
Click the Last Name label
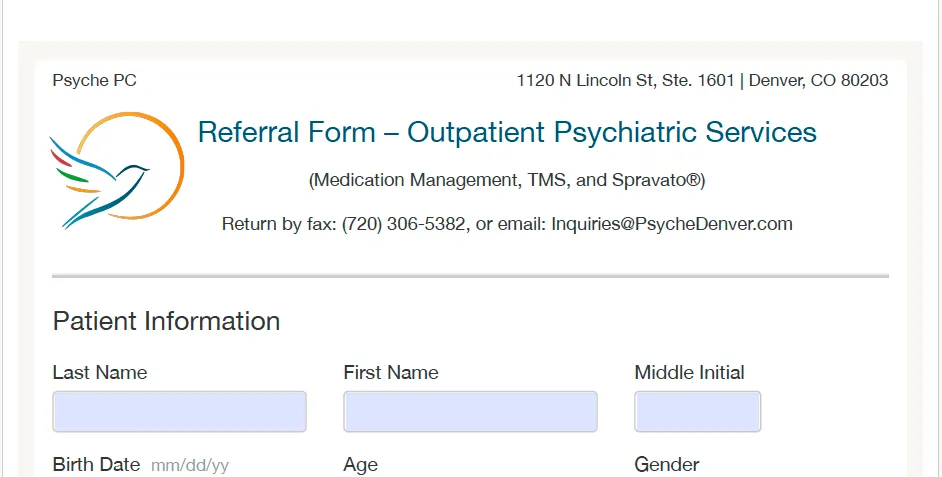click(x=100, y=373)
